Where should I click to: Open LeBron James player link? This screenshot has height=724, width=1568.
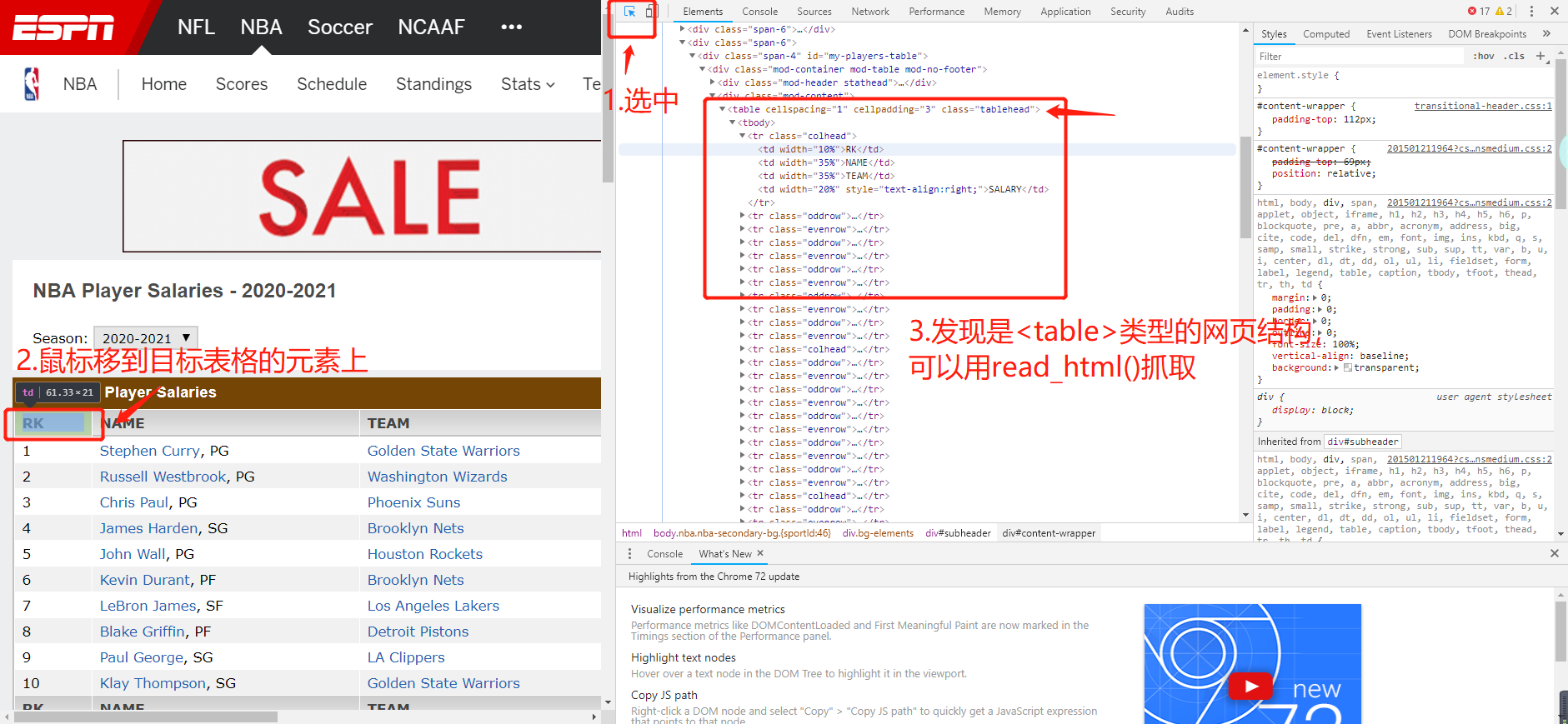pyautogui.click(x=148, y=606)
